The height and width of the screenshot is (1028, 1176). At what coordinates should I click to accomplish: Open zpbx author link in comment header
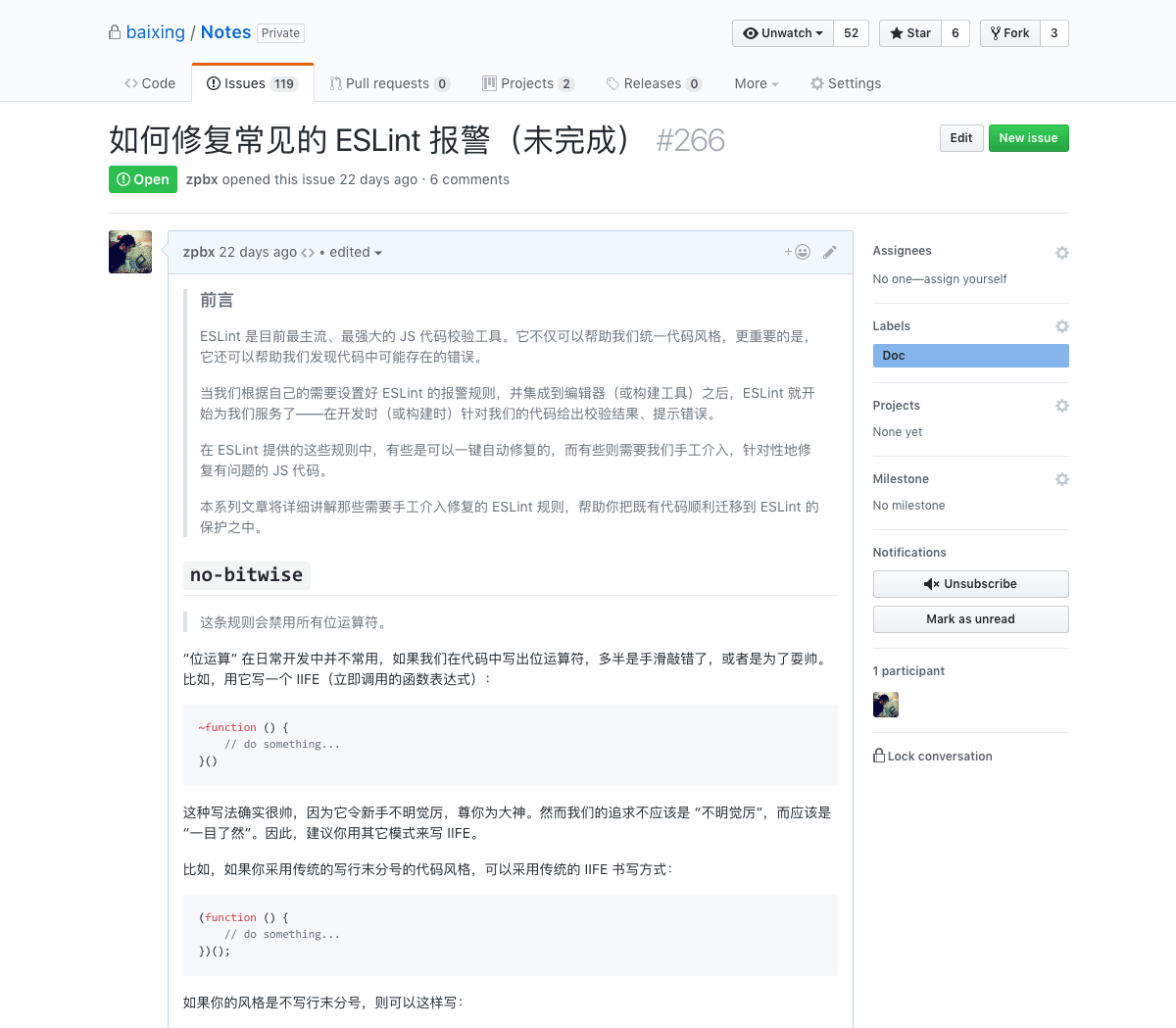click(199, 252)
